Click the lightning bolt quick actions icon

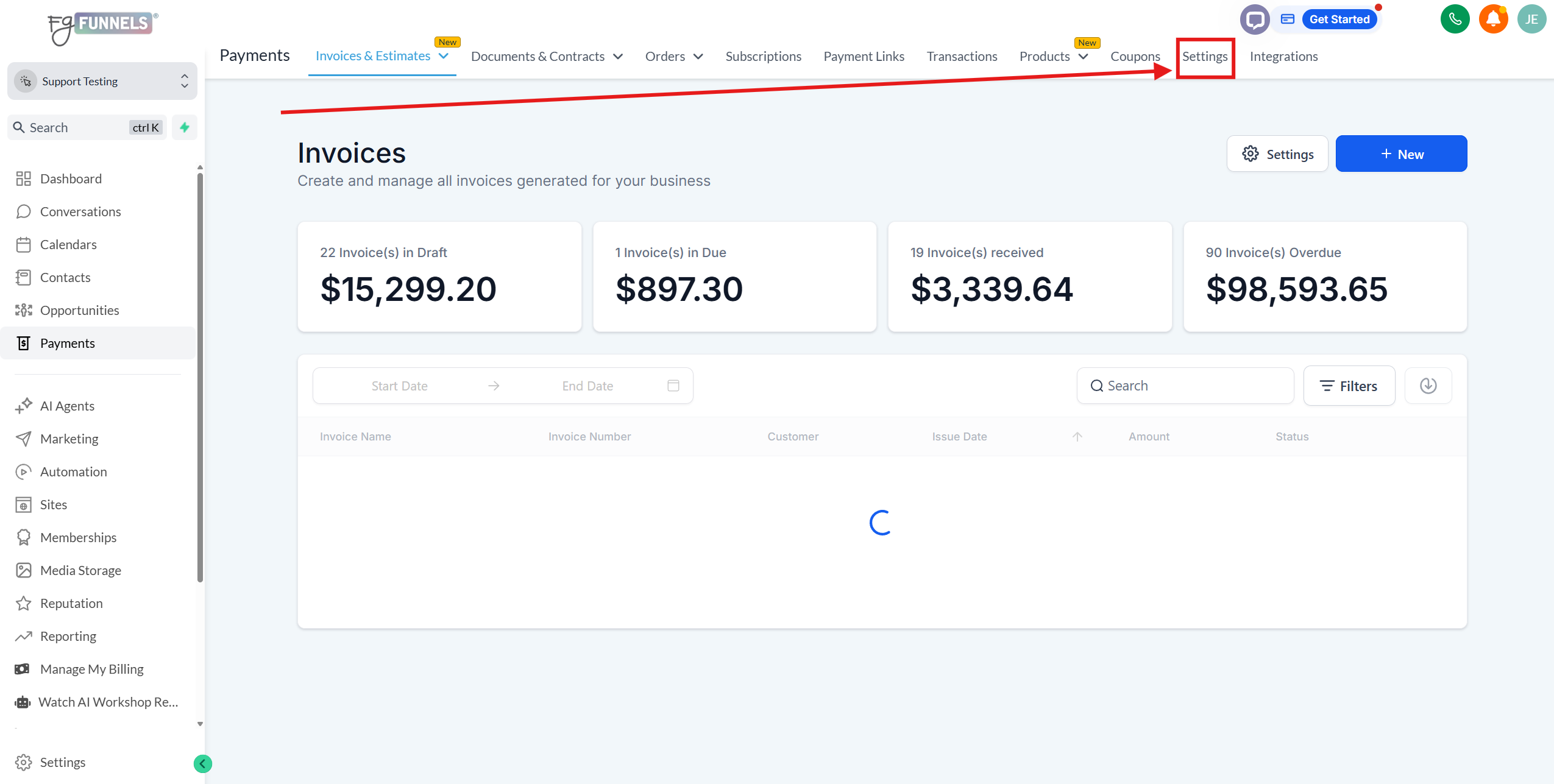[x=185, y=127]
